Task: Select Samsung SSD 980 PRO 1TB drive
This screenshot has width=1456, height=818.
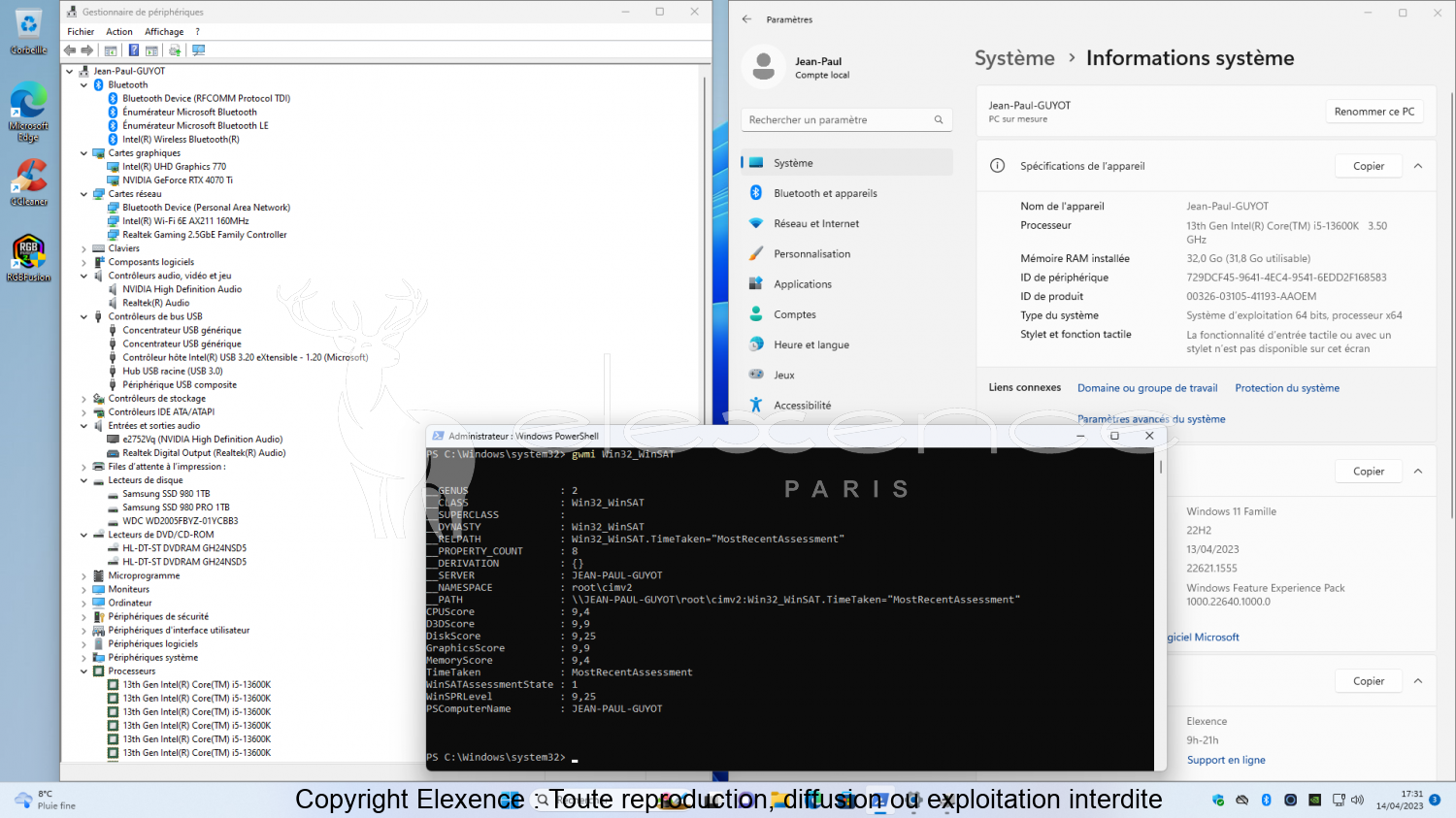Action: pos(176,507)
